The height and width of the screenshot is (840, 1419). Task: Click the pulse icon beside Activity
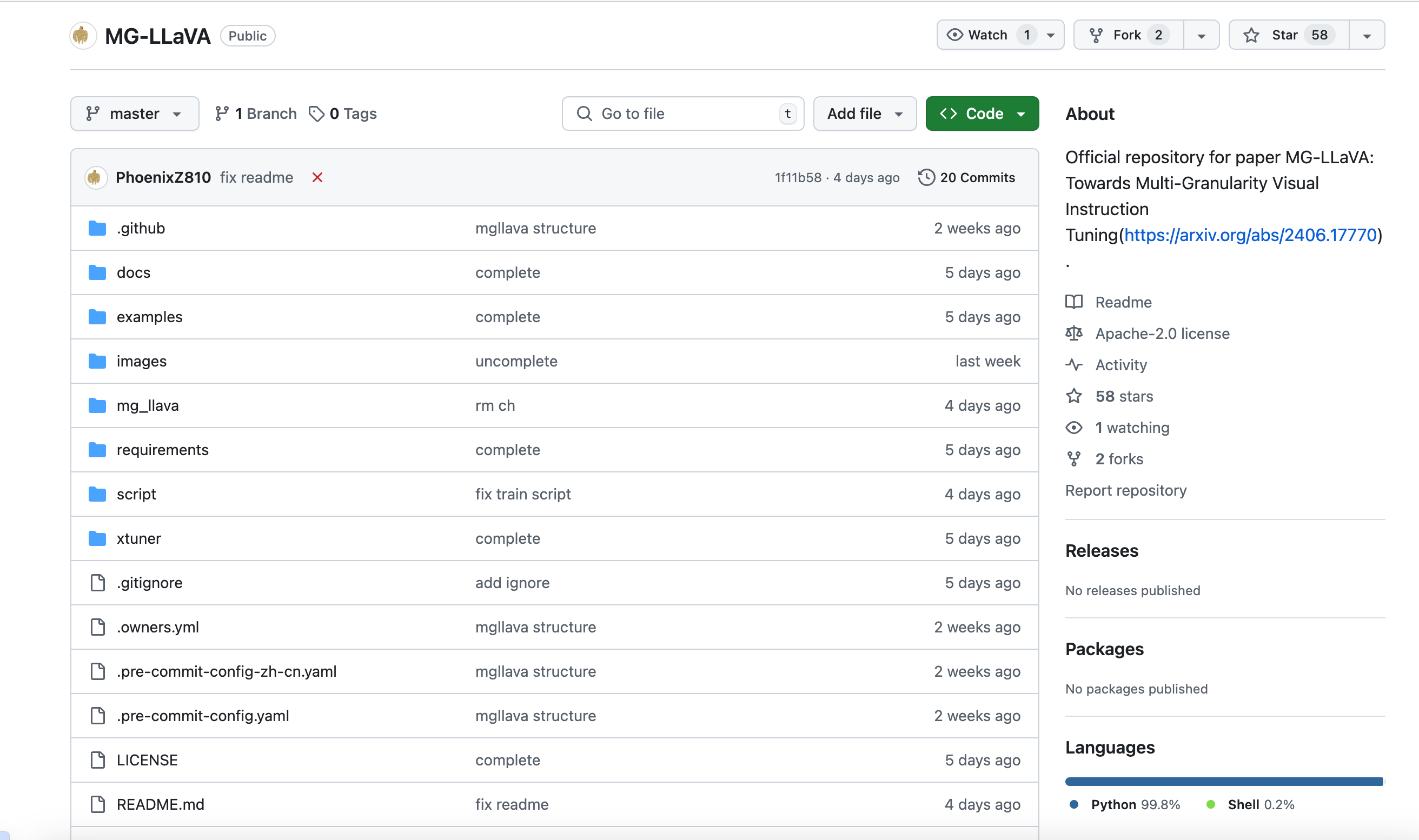[x=1073, y=364]
